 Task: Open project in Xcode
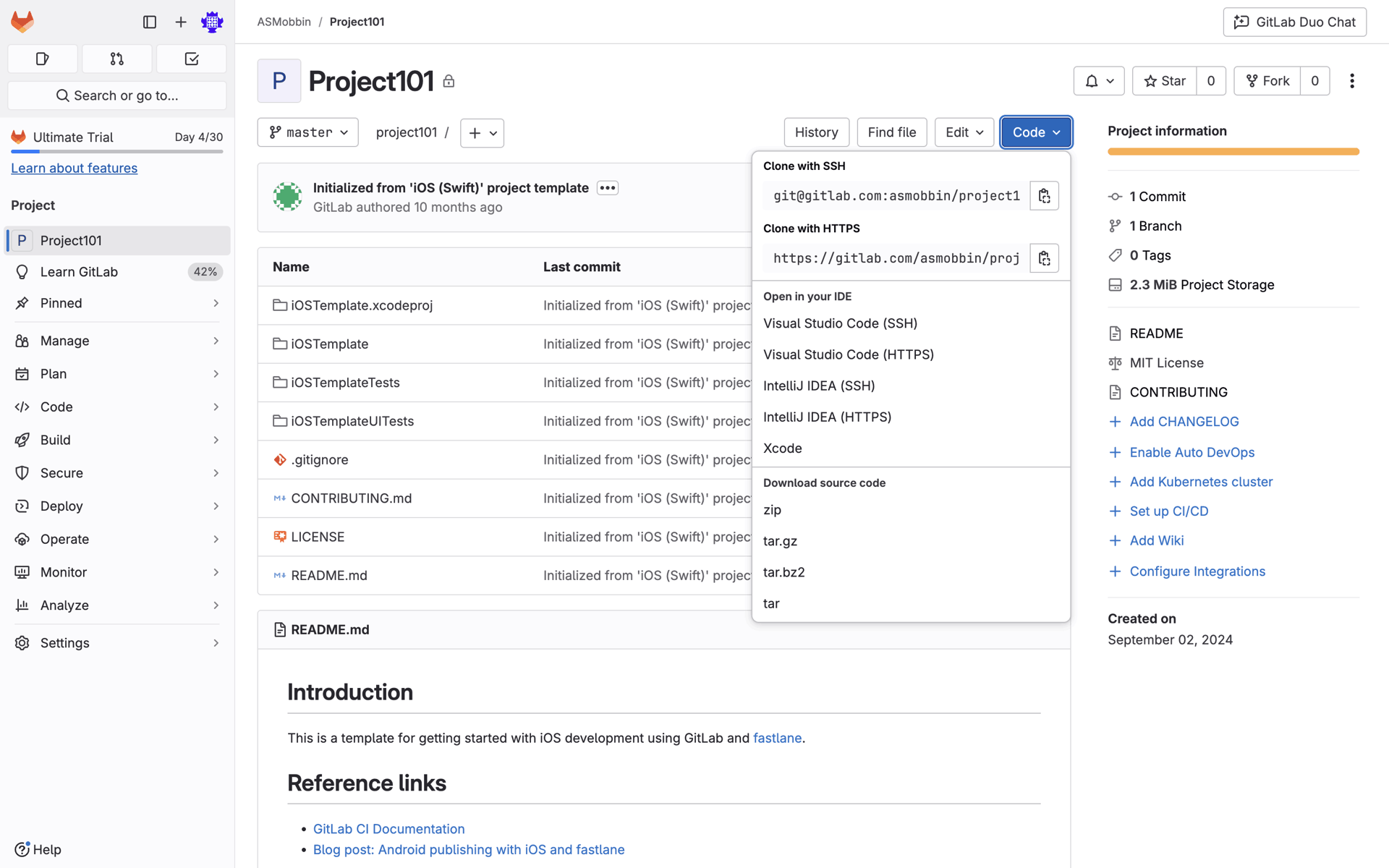(x=911, y=448)
